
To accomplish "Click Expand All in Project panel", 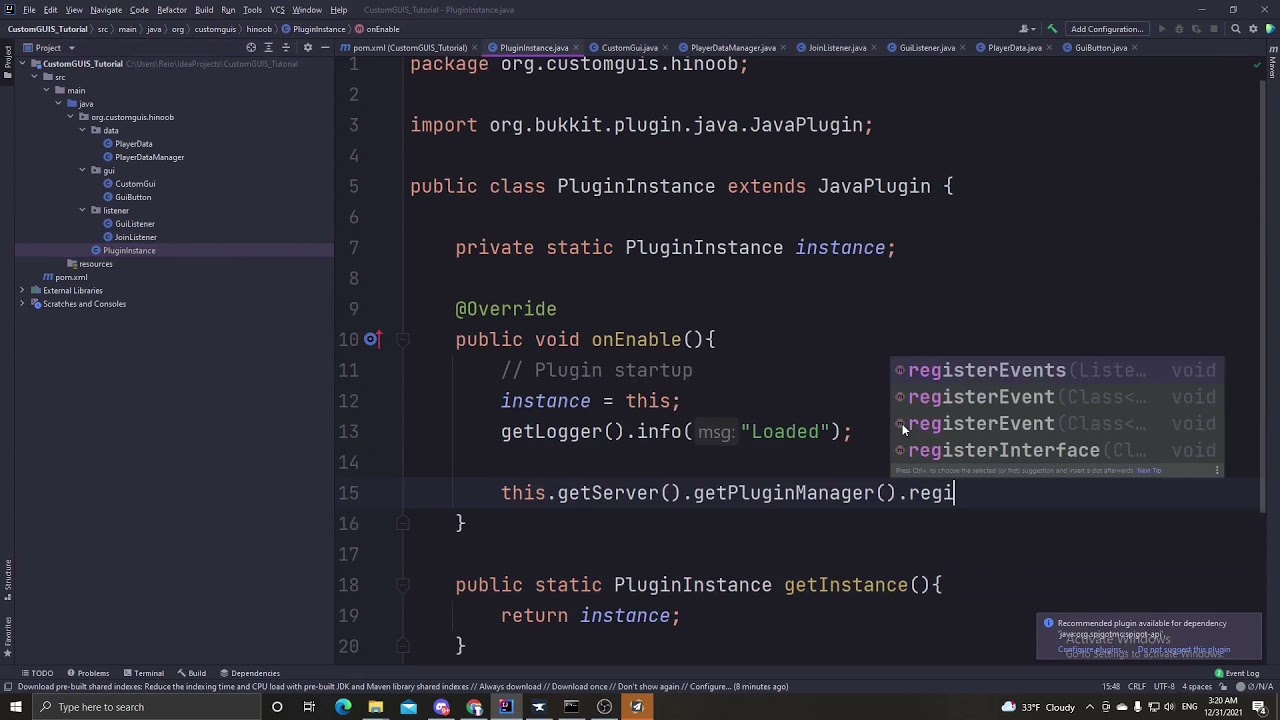I will 268,47.
